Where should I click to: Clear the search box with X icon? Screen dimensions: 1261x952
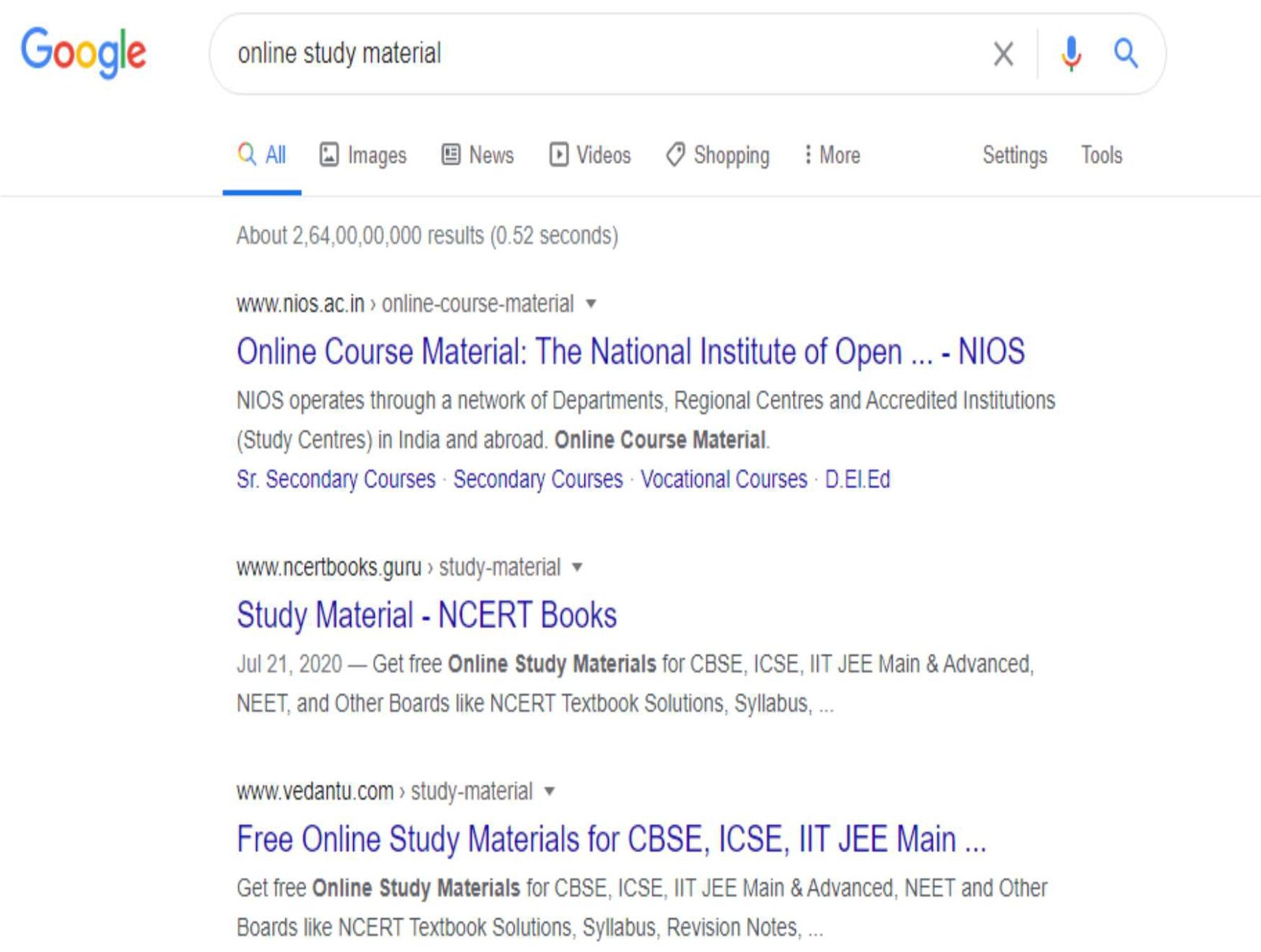coord(1003,54)
